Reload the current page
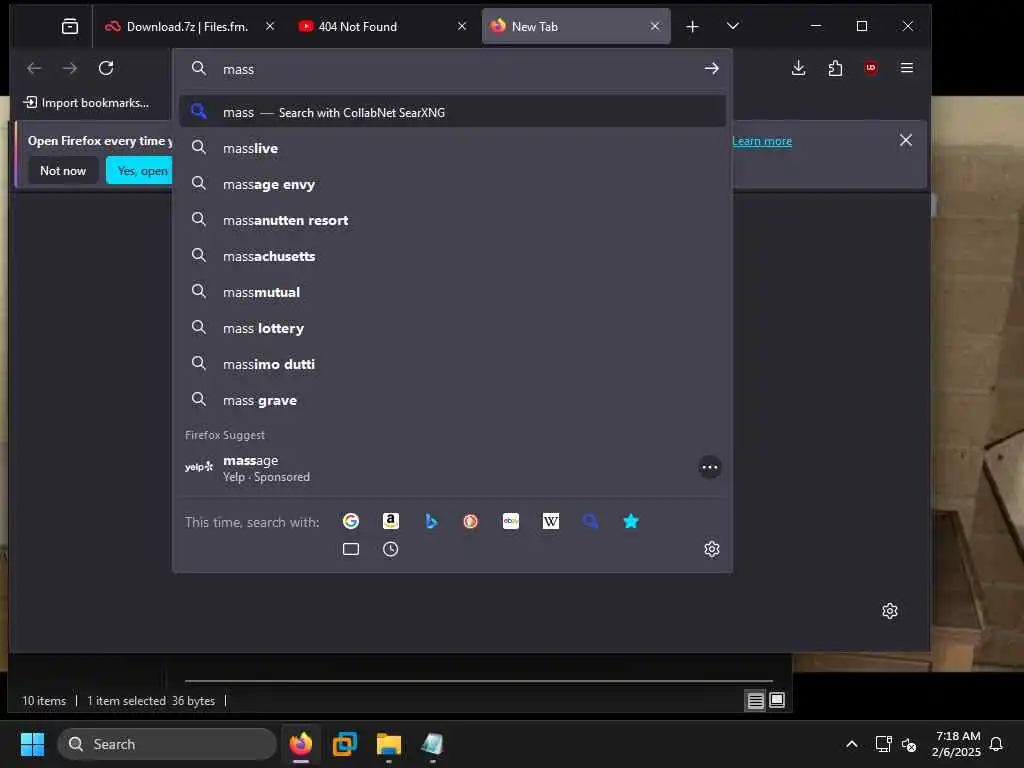 106,68
